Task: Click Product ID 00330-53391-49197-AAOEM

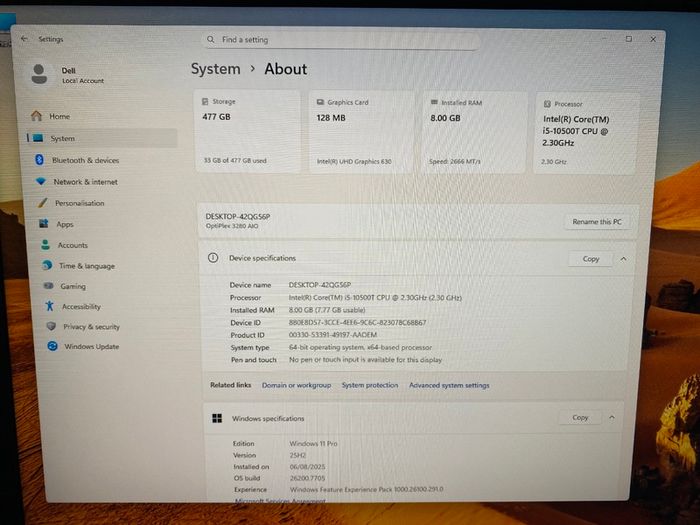Action: [x=333, y=334]
